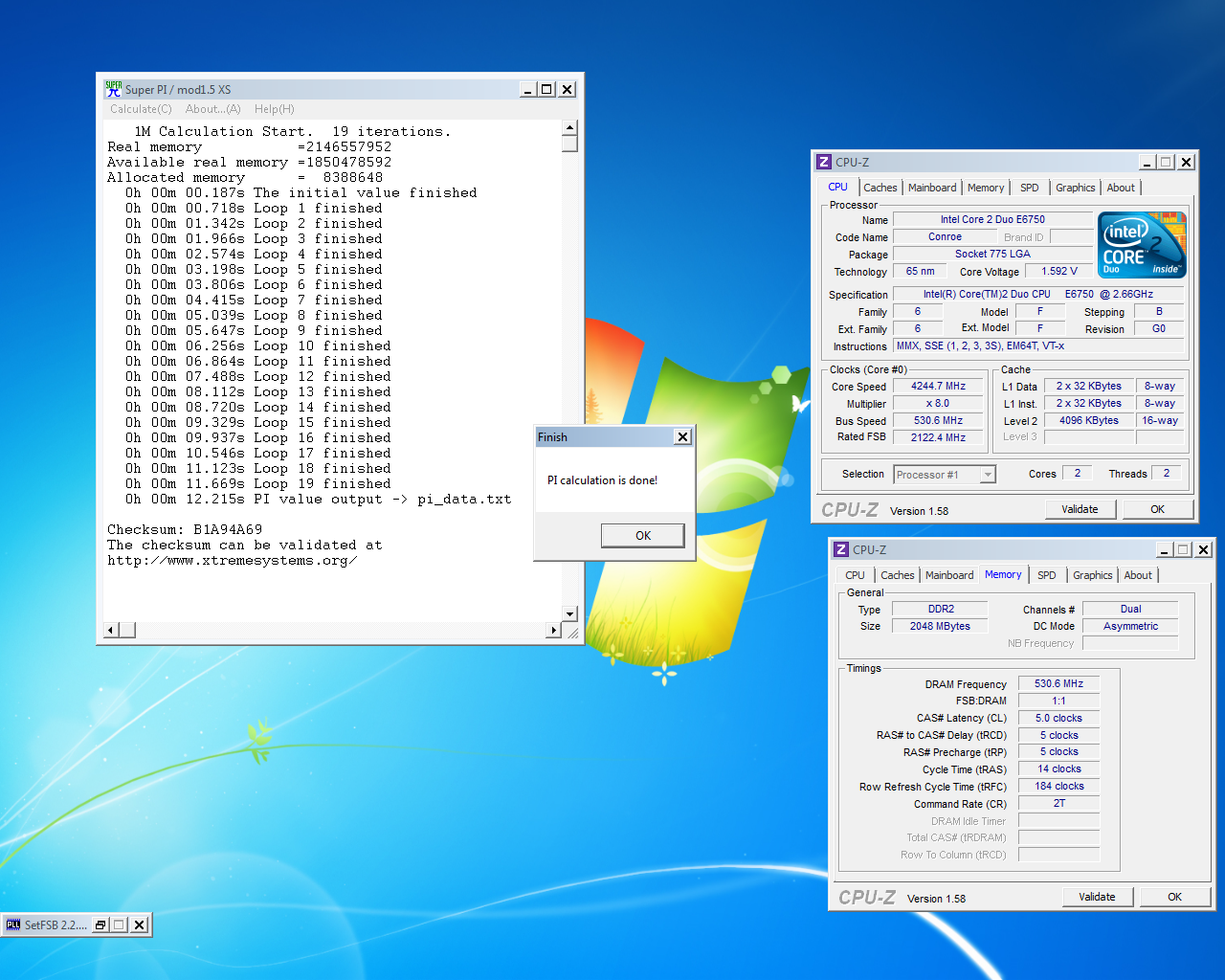Click the Core Speed value 4244.7 MHz
This screenshot has width=1225, height=980.
pyautogui.click(x=938, y=386)
